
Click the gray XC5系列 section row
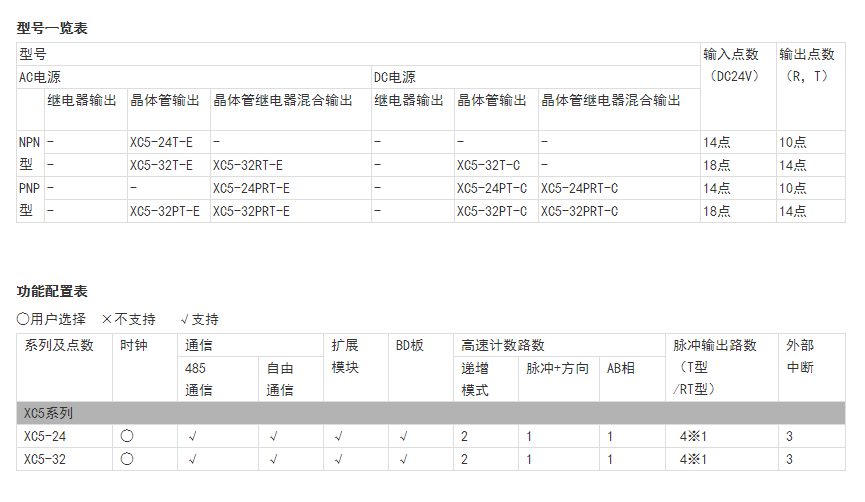point(431,413)
